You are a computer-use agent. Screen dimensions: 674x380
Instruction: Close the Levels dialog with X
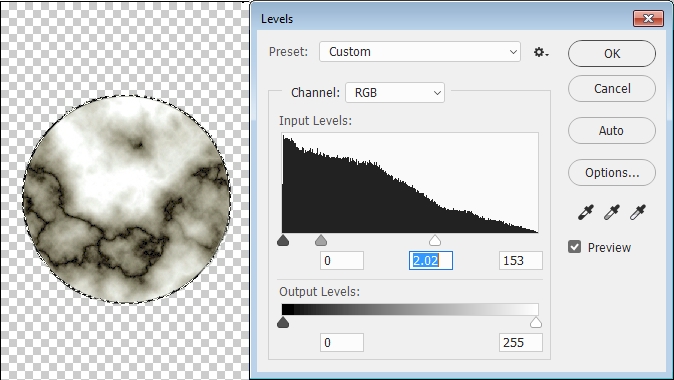(648, 18)
